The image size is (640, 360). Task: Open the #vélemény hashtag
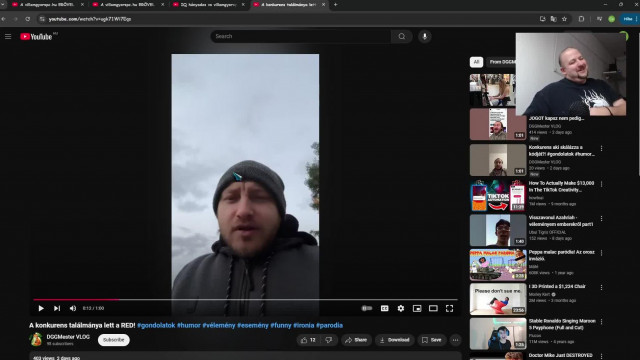coord(219,325)
